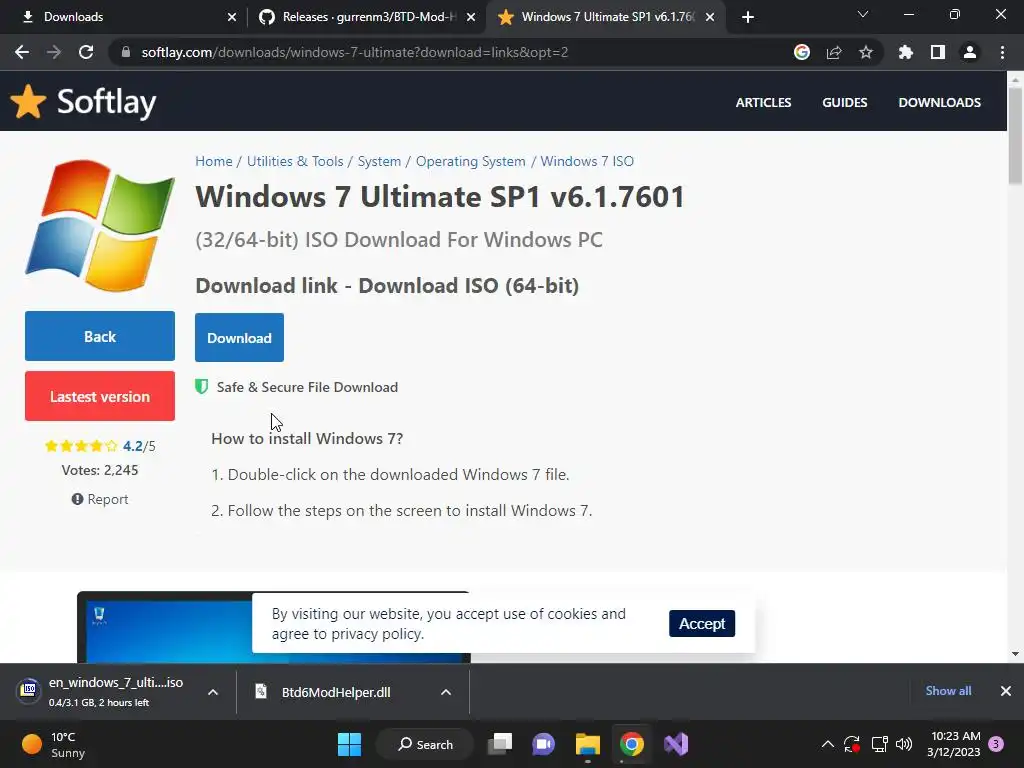Open the Chrome profile avatar
This screenshot has width=1024, height=768.
click(970, 52)
